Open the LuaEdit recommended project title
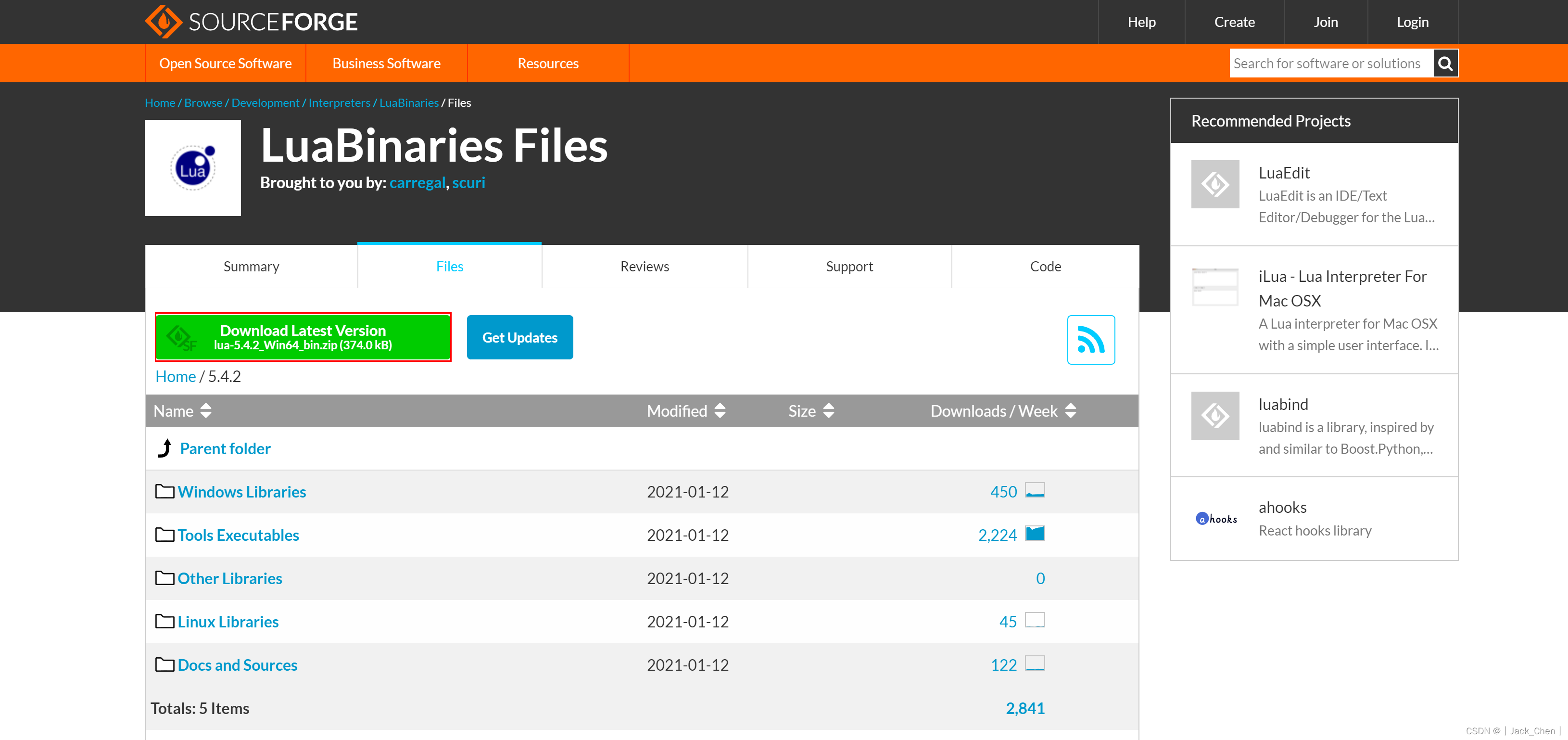This screenshot has width=1568, height=740. pos(1284,173)
